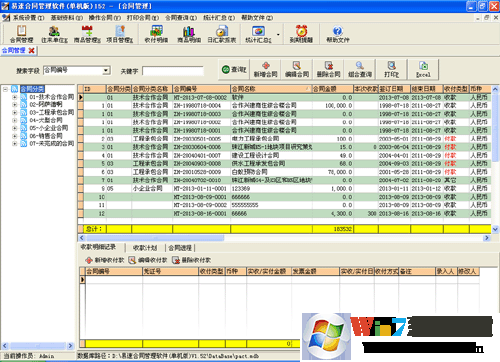Export the list with the Excel button

423,69
